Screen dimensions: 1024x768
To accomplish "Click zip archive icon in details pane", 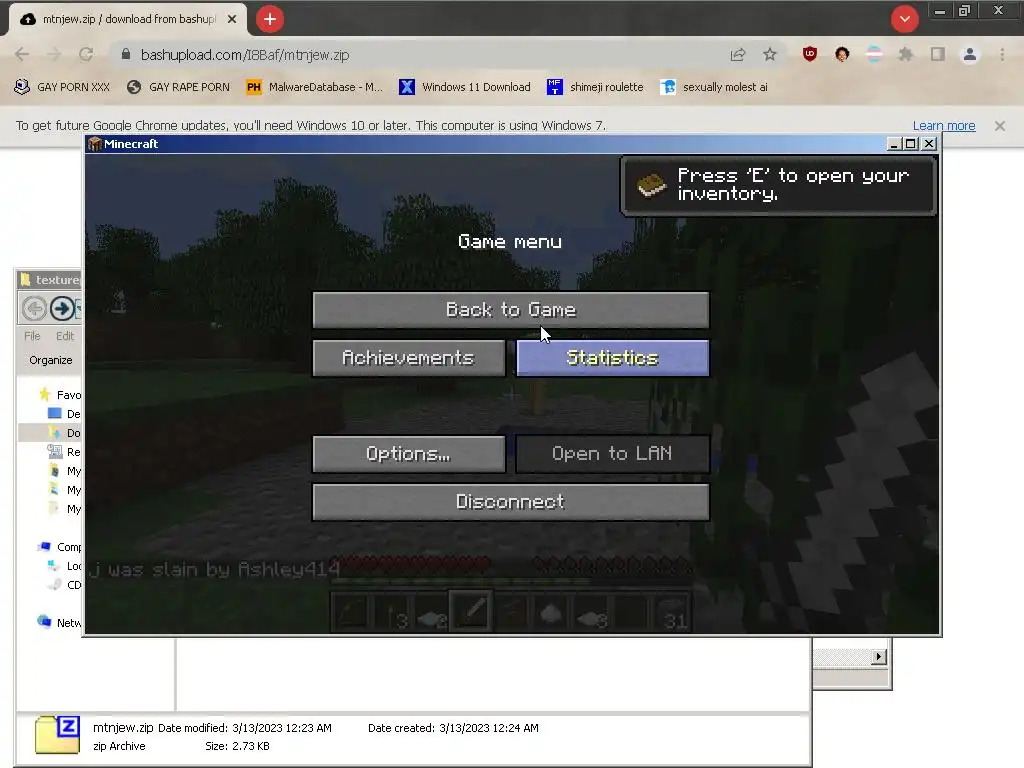I will tap(57, 735).
